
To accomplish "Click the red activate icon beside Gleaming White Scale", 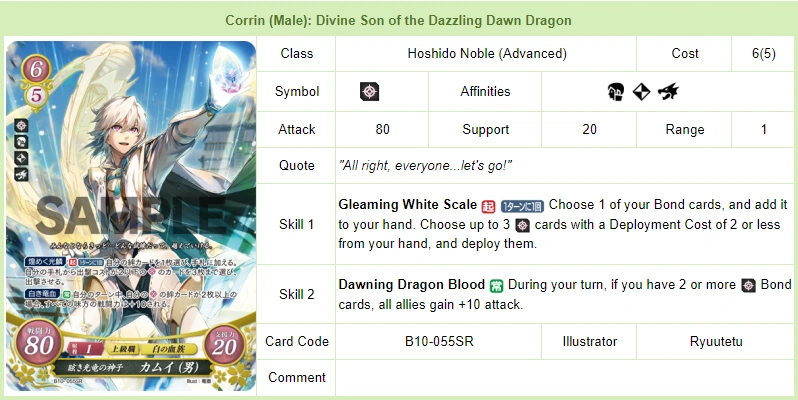I will click(x=489, y=206).
